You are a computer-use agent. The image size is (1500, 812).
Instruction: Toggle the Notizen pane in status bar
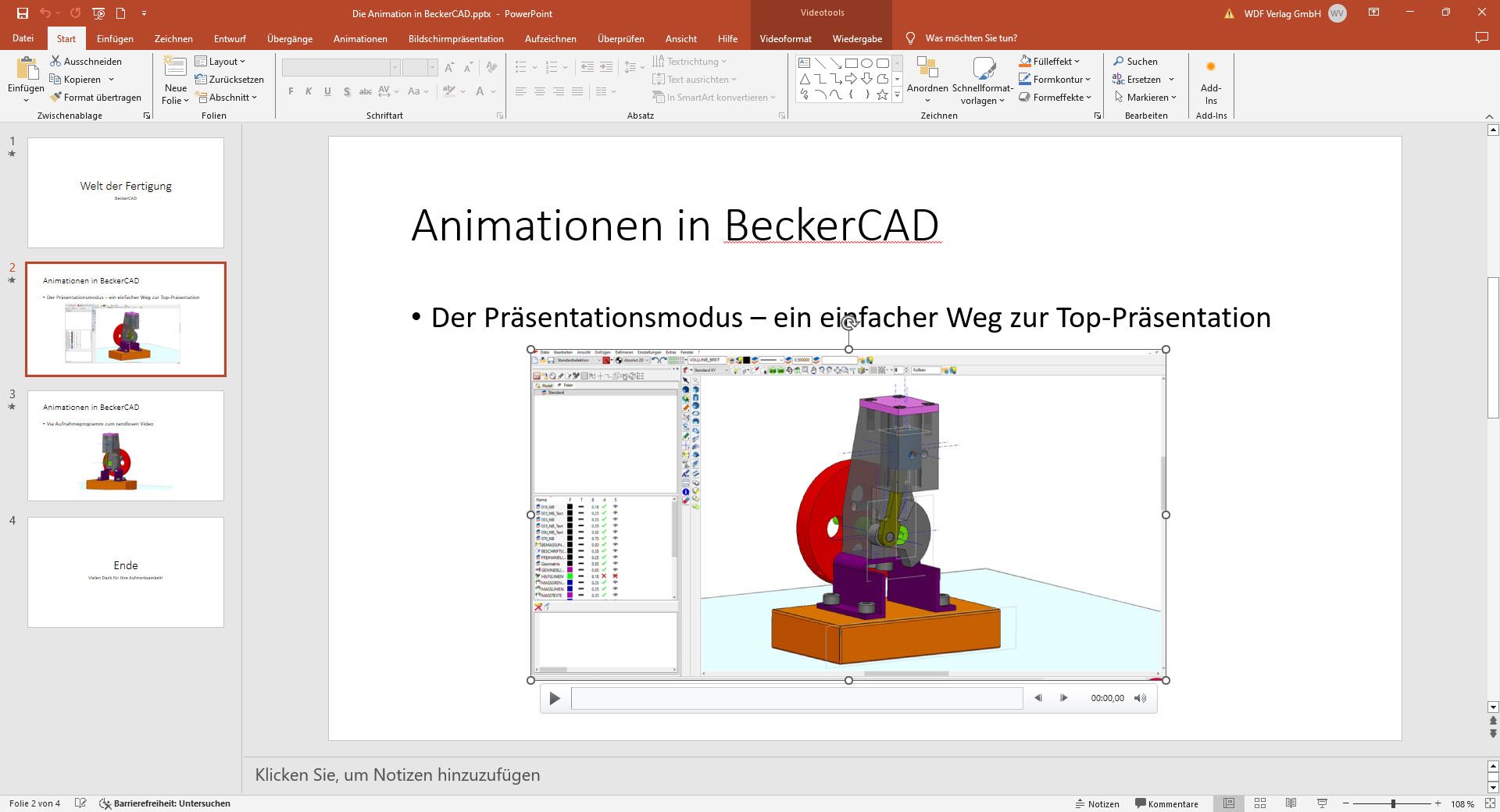coord(1097,803)
